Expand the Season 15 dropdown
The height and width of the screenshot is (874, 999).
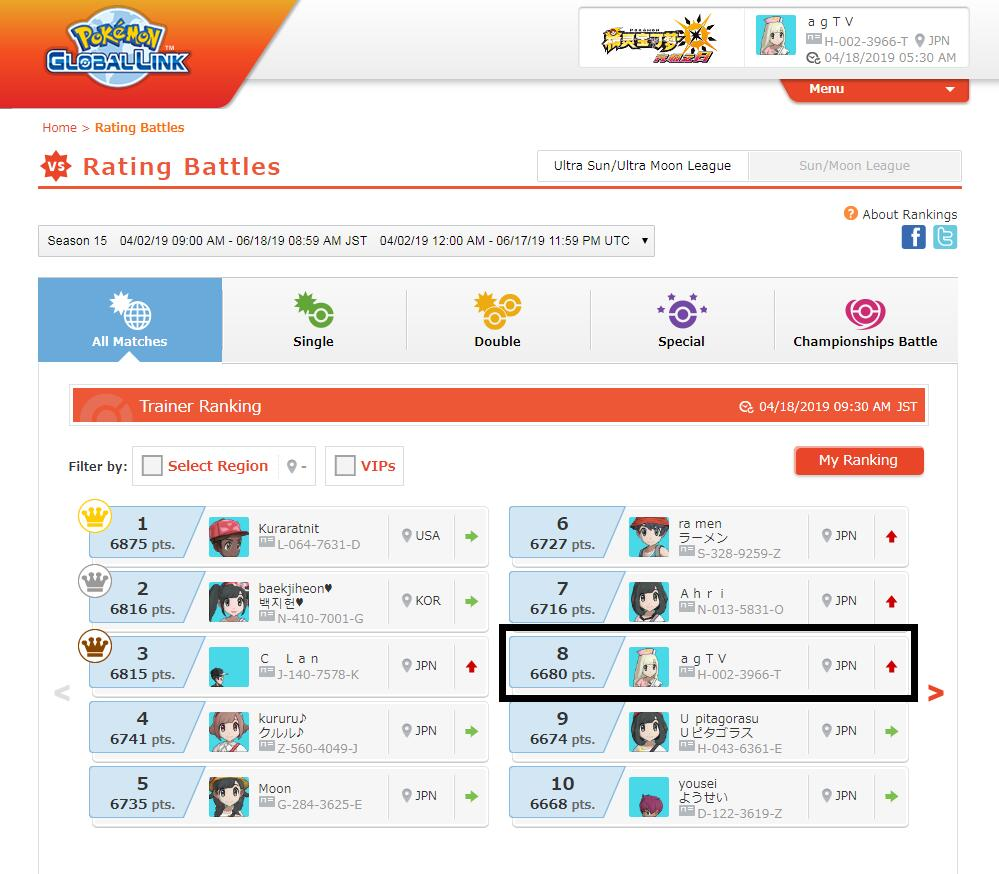point(346,241)
